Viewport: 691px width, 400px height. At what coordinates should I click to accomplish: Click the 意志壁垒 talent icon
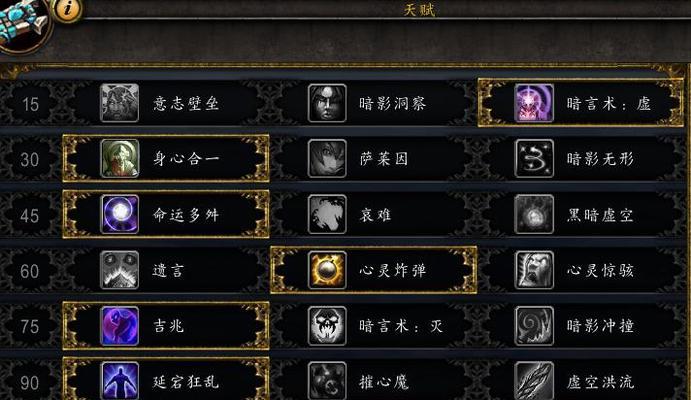click(119, 103)
